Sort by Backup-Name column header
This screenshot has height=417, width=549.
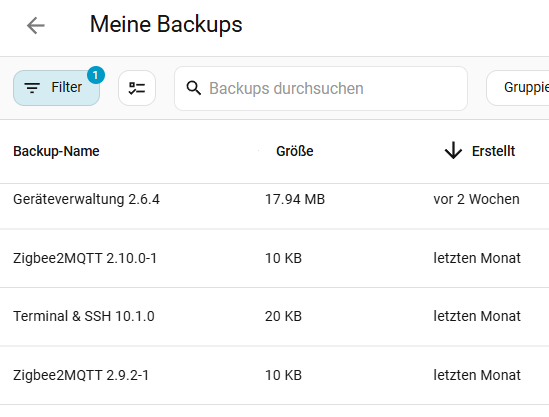click(56, 151)
